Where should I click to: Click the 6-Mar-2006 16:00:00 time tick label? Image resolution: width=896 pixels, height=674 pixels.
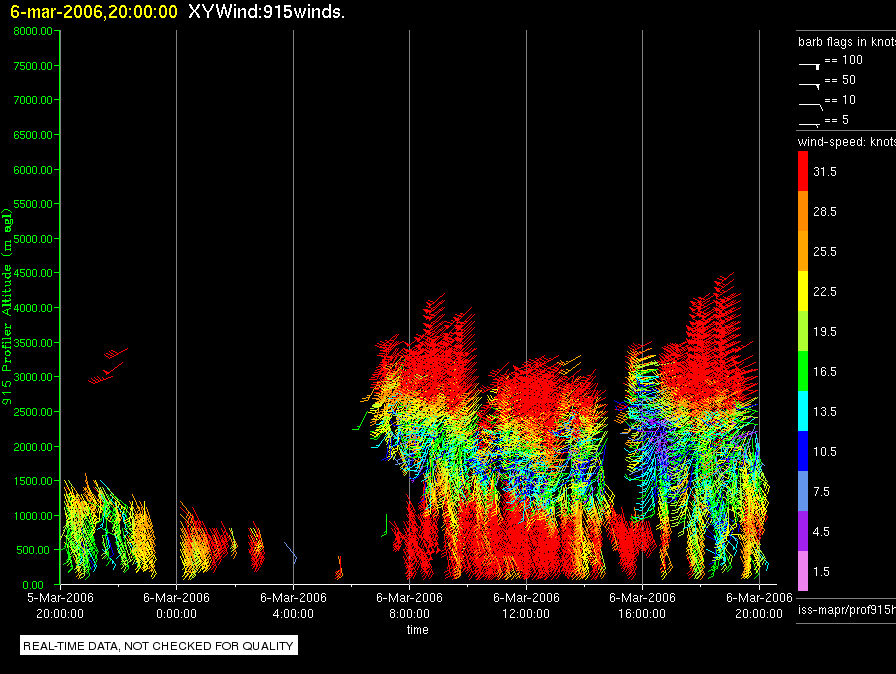(642, 605)
